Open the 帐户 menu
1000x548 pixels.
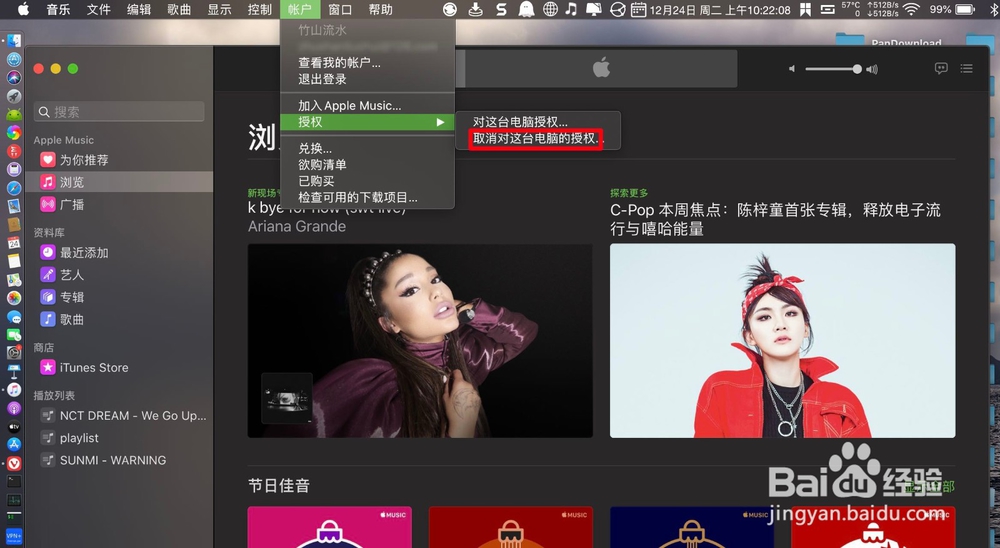(x=299, y=10)
